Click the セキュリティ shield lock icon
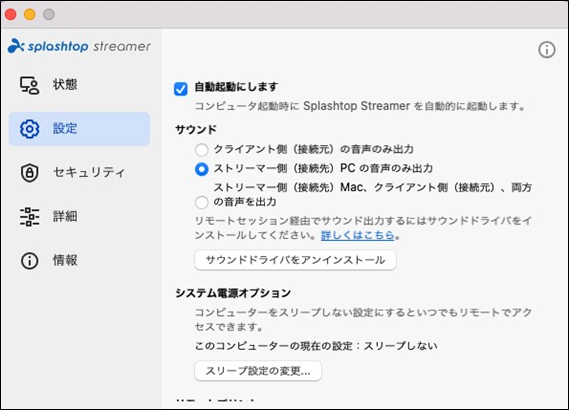Screen dimensions: 569x410 coord(29,173)
